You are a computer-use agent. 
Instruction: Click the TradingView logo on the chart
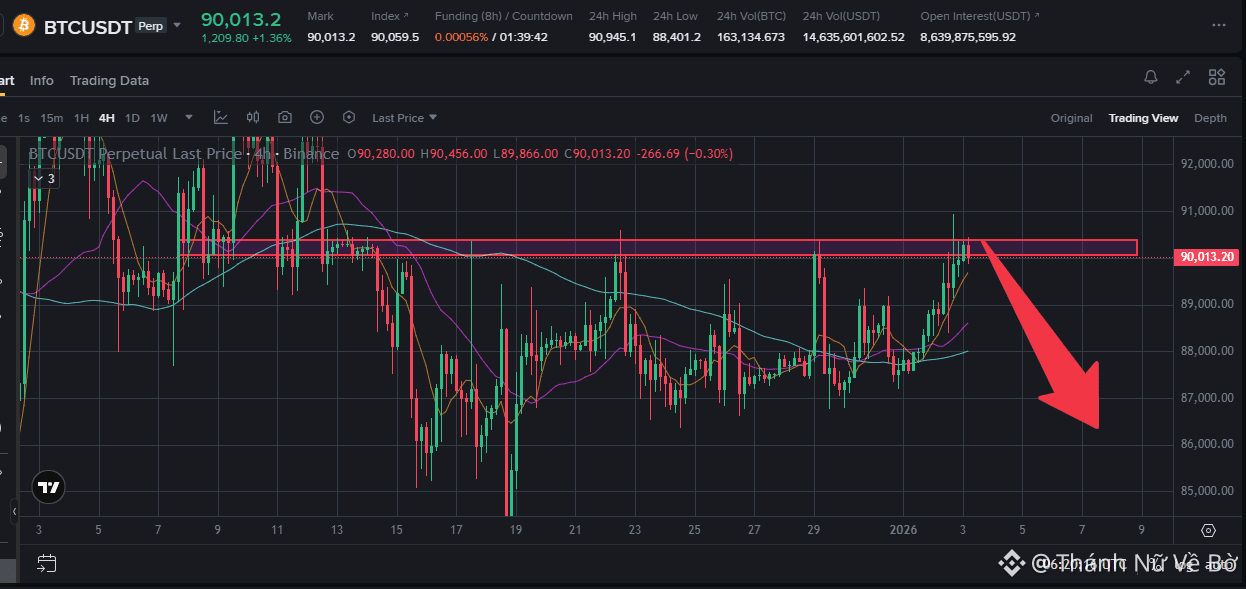pyautogui.click(x=48, y=488)
